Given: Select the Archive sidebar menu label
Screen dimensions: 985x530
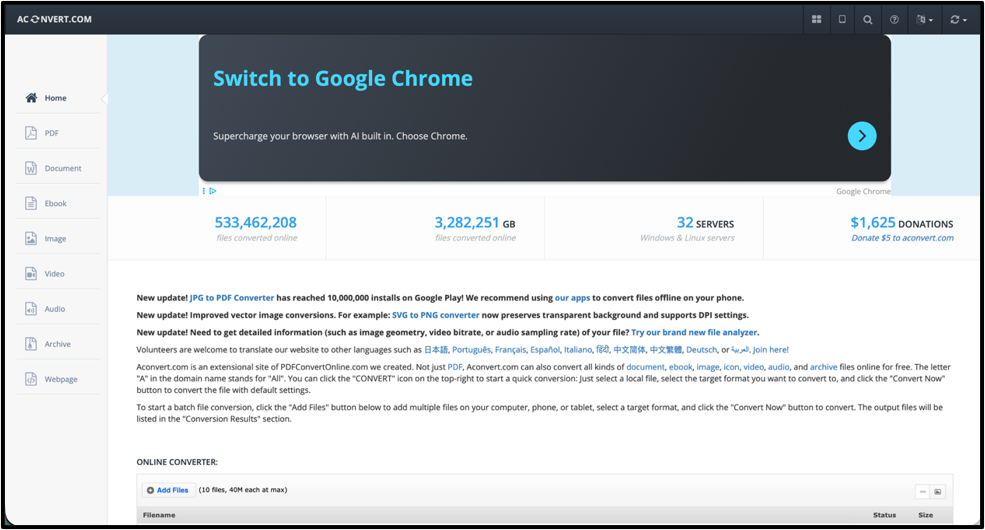Looking at the screenshot, I should coord(57,344).
